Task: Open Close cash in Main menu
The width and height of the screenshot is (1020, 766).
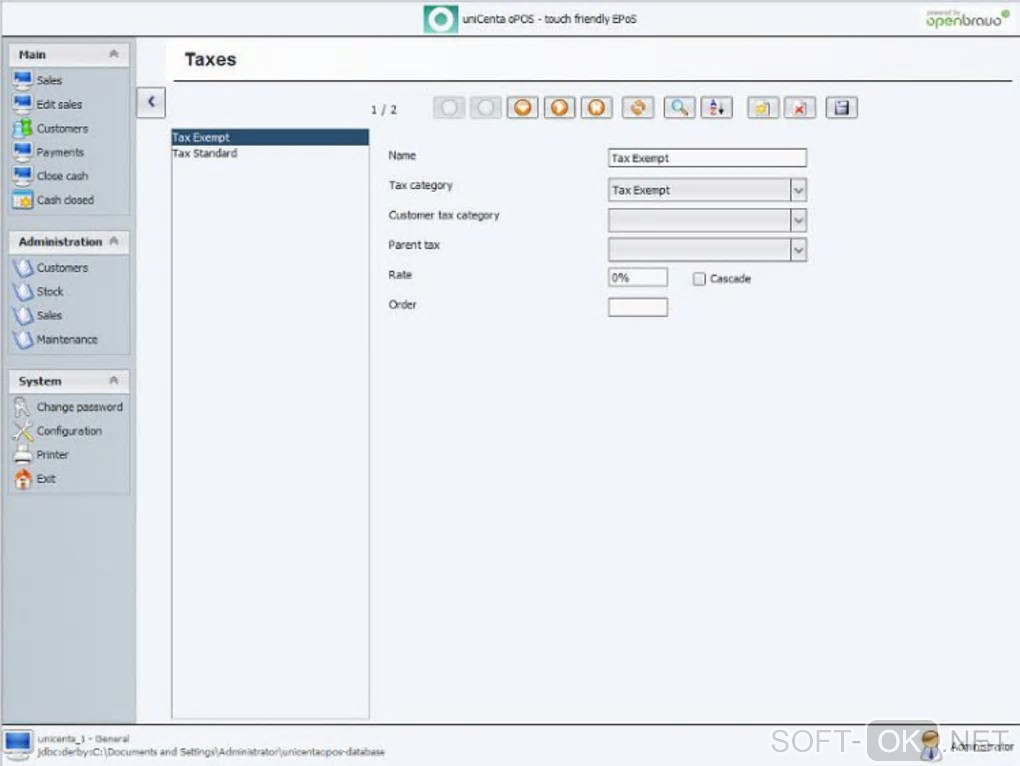Action: pyautogui.click(x=50, y=176)
